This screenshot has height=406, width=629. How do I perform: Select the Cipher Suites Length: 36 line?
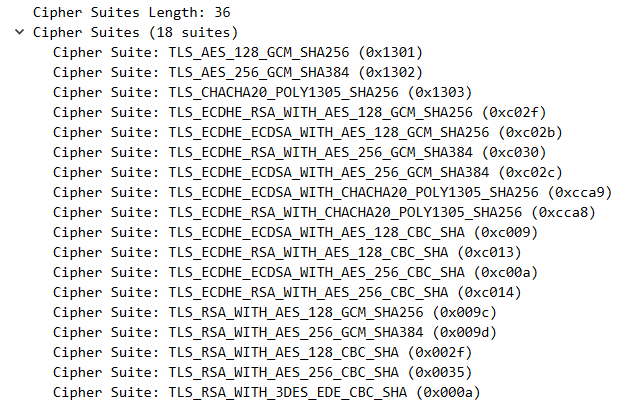click(132, 12)
